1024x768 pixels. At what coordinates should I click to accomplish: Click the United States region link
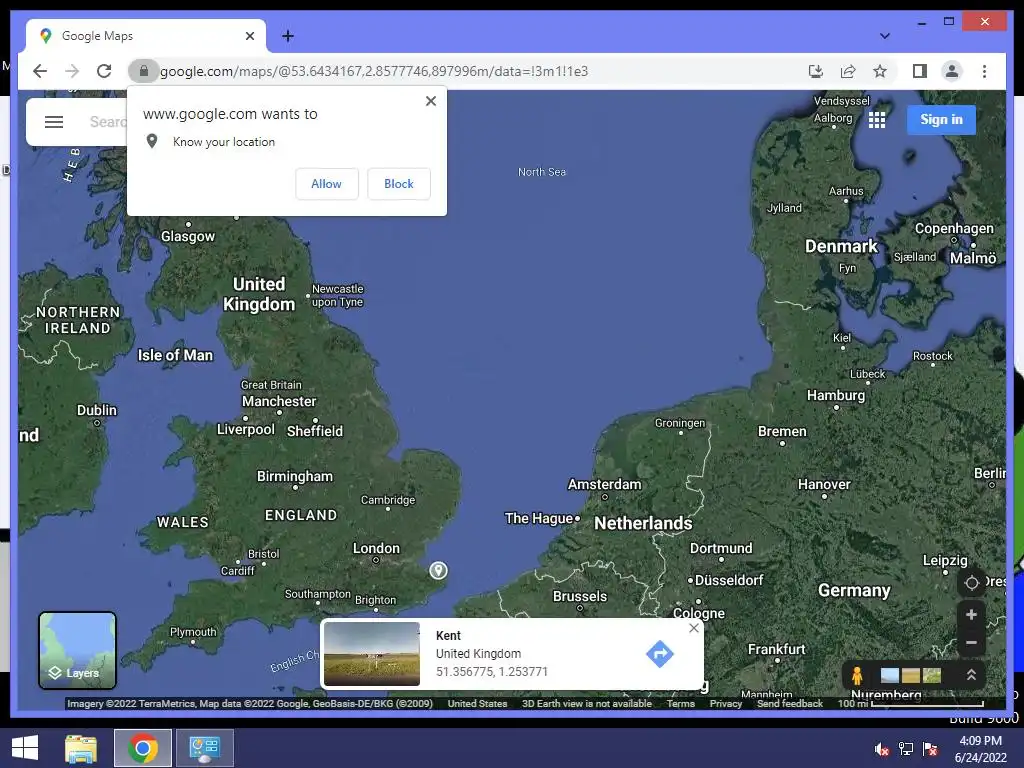(x=477, y=703)
